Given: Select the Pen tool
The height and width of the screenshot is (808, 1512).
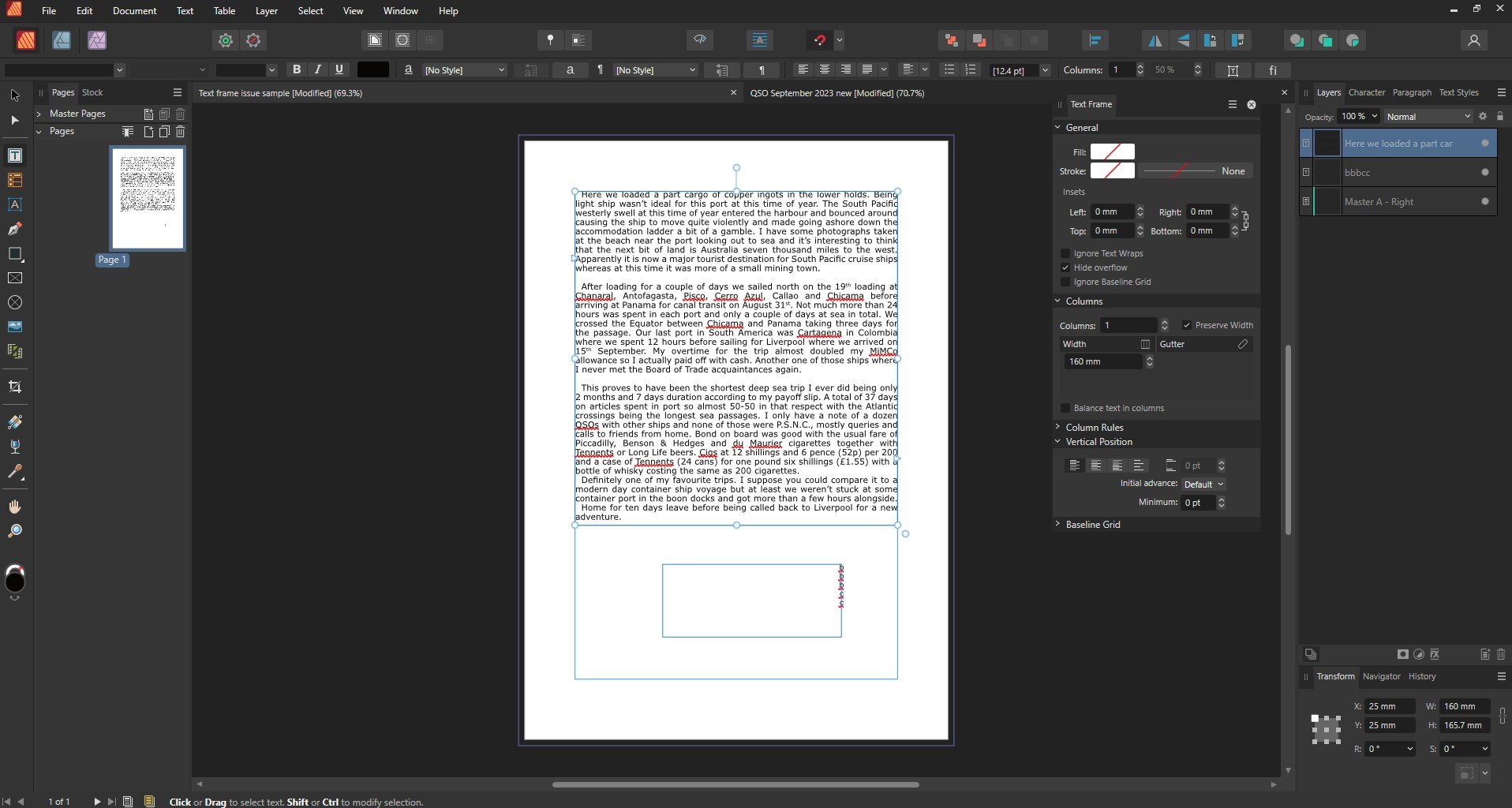Looking at the screenshot, I should (x=14, y=228).
